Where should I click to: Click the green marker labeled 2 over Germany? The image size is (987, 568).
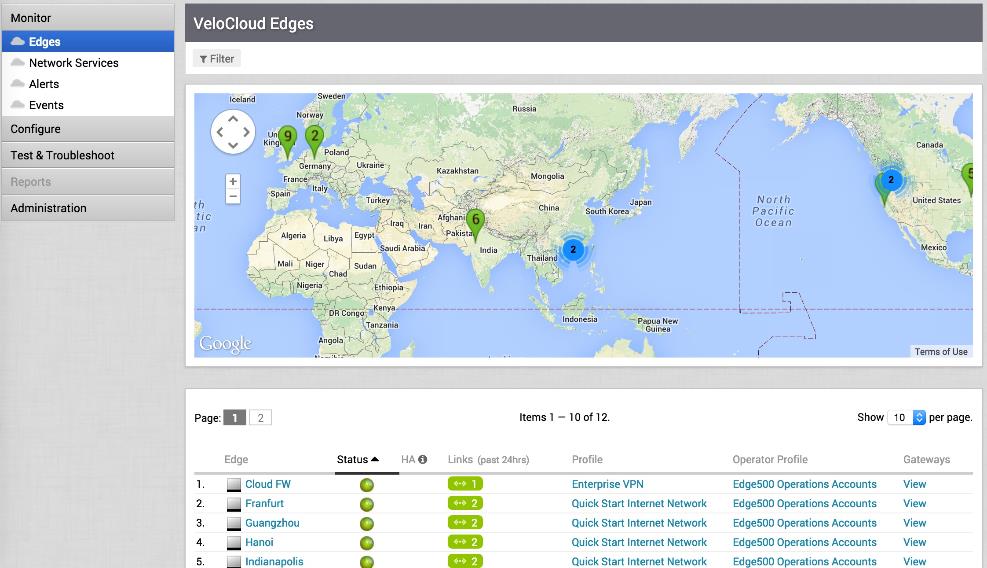tap(314, 140)
